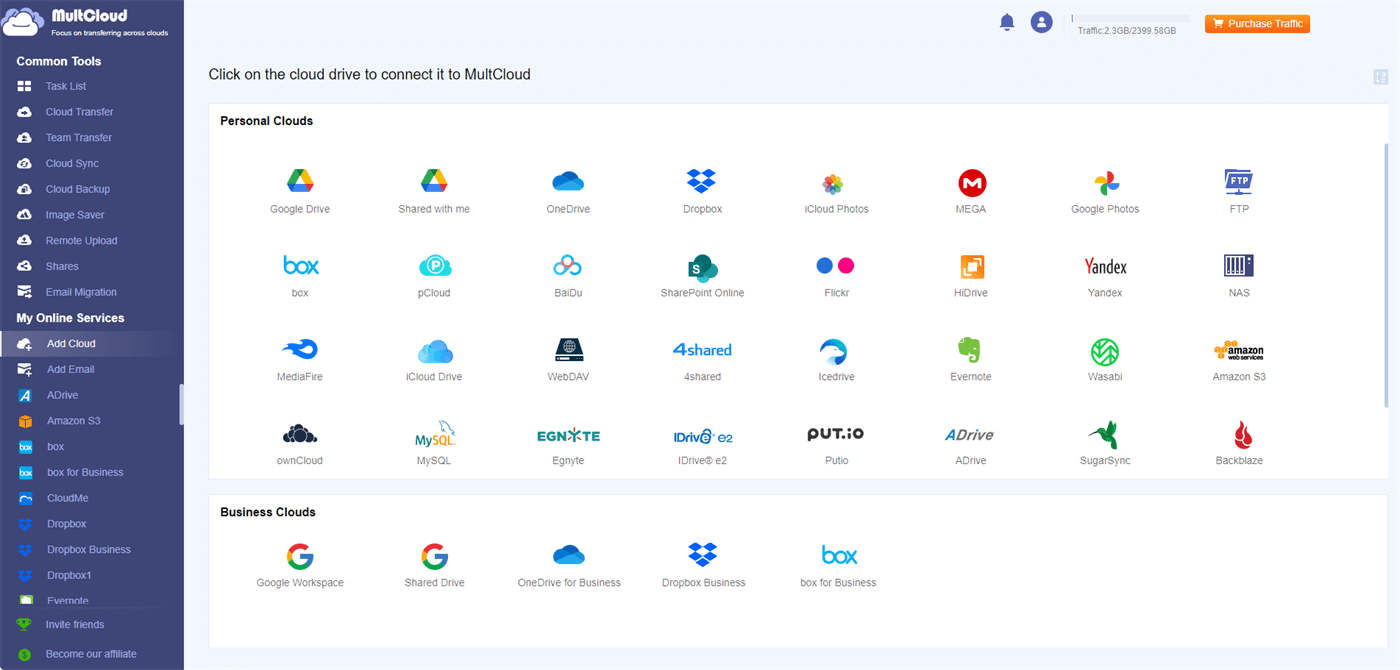1400x670 pixels.
Task: Select Amazon S3 in the Personal Clouds grid
Action: click(x=1239, y=359)
